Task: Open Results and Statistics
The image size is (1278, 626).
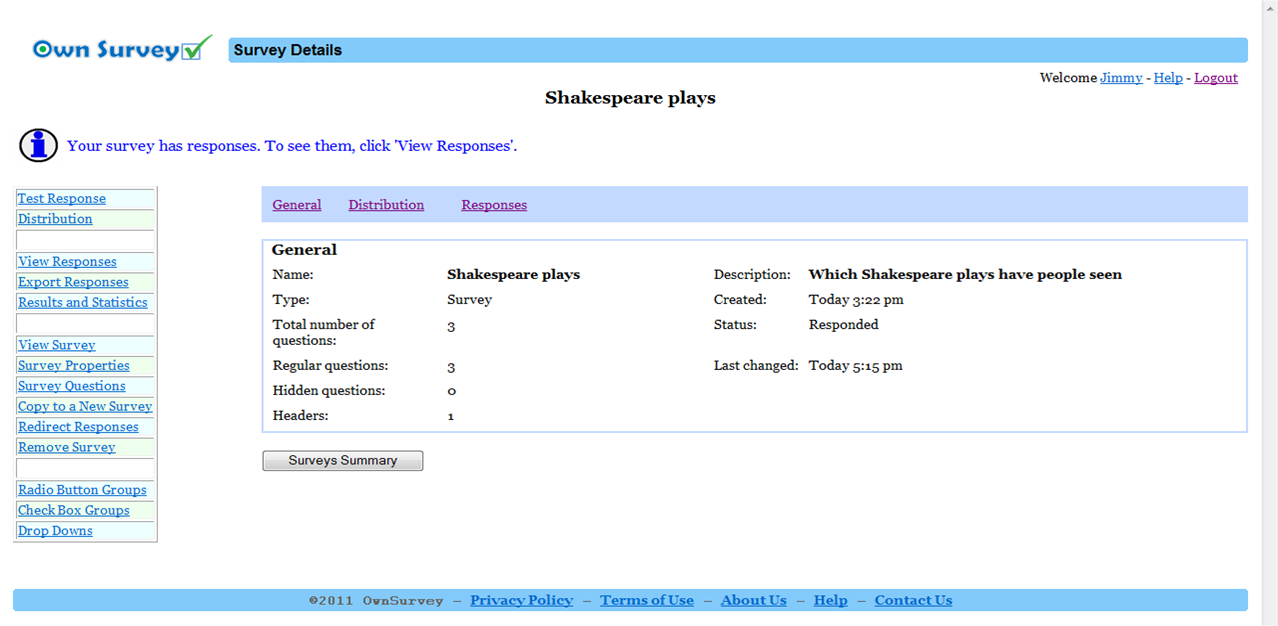Action: tap(82, 303)
